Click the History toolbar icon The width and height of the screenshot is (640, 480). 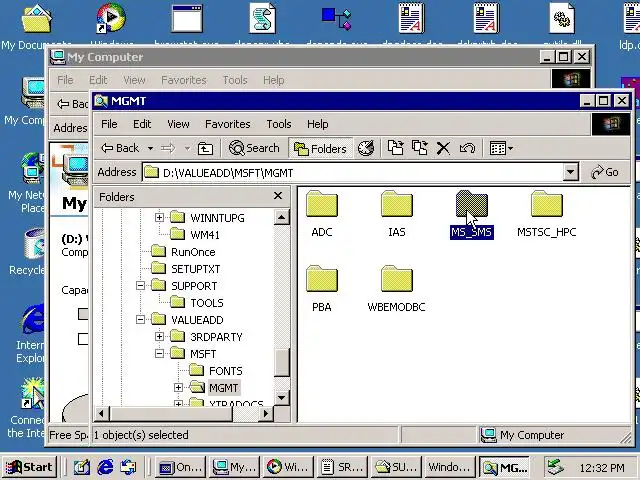point(366,148)
